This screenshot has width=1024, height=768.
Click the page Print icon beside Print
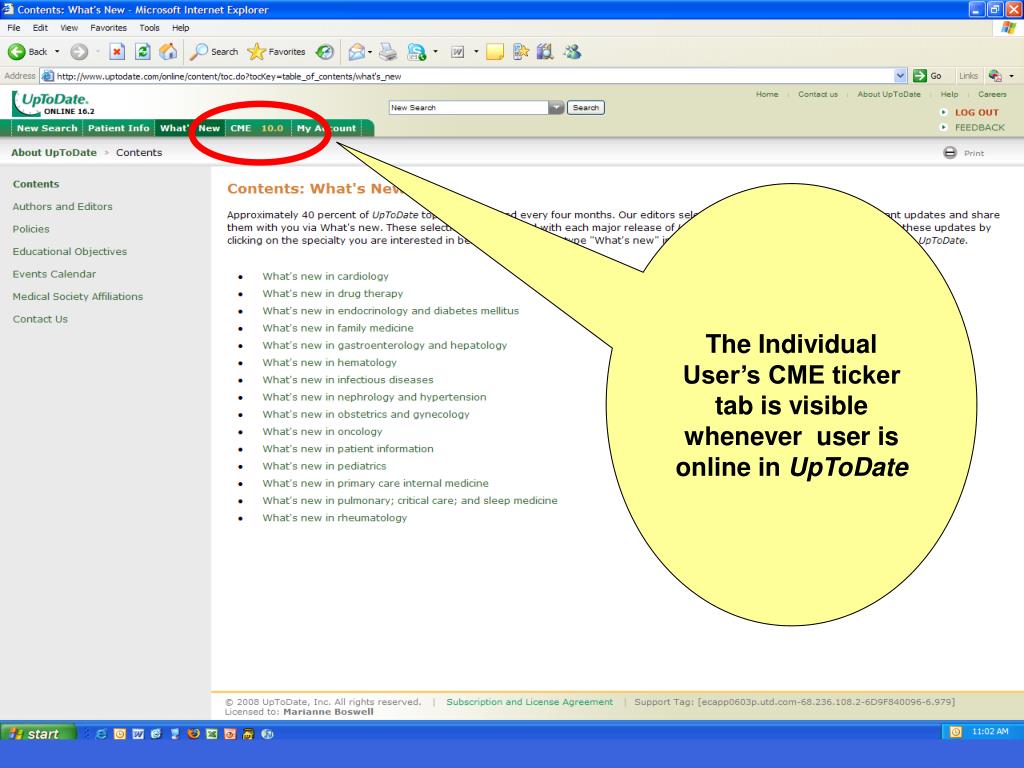coord(950,153)
